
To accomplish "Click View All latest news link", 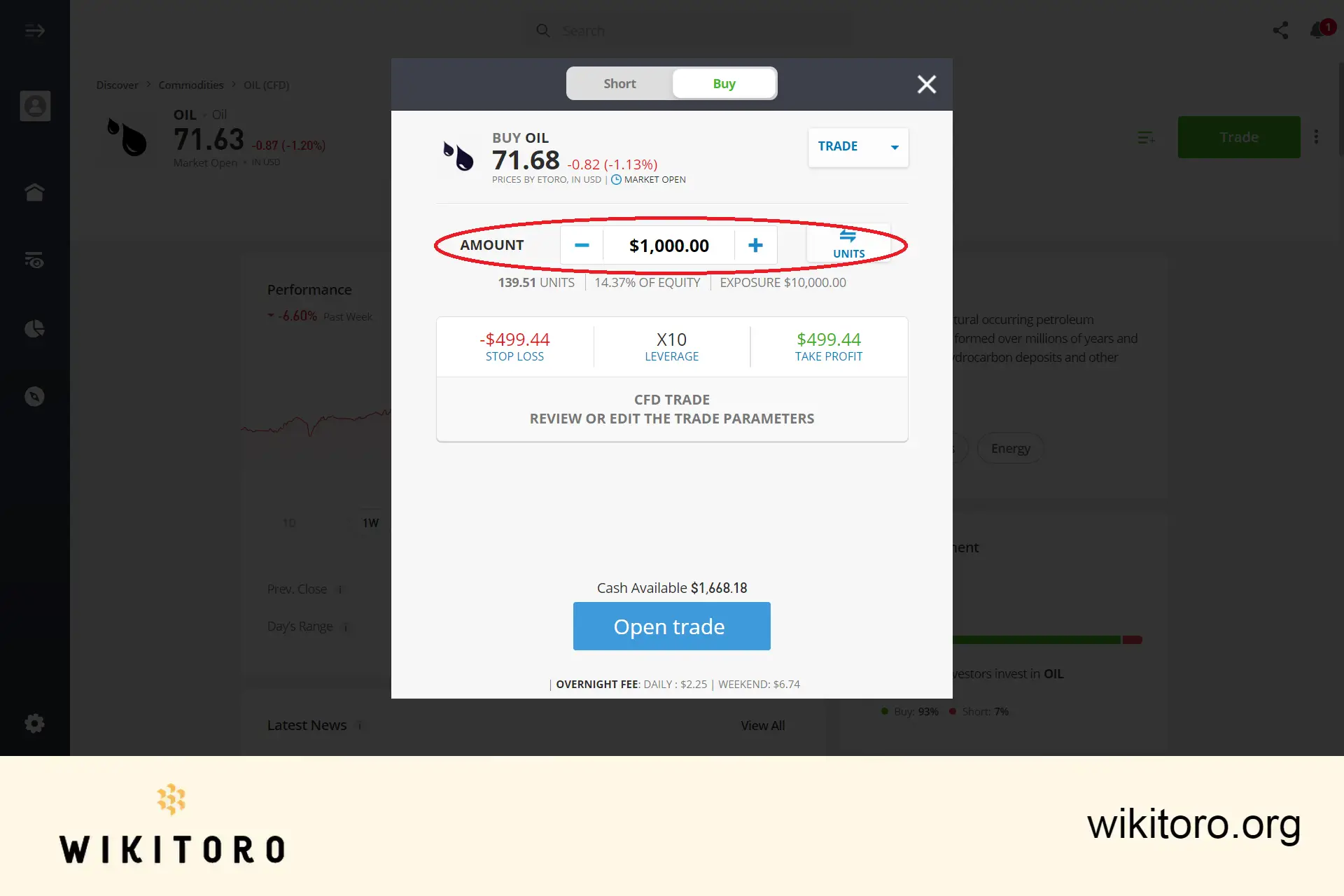I will (763, 725).
